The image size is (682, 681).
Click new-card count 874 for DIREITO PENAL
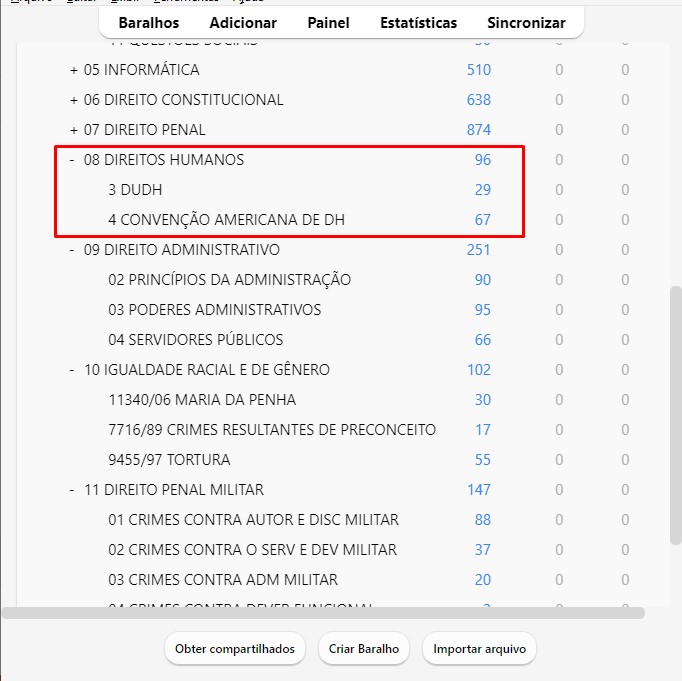coord(478,130)
